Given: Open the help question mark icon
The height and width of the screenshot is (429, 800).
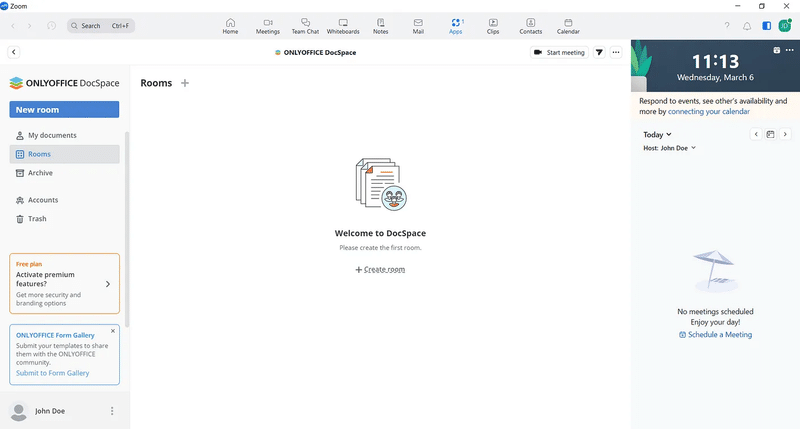Looking at the screenshot, I should [727, 26].
